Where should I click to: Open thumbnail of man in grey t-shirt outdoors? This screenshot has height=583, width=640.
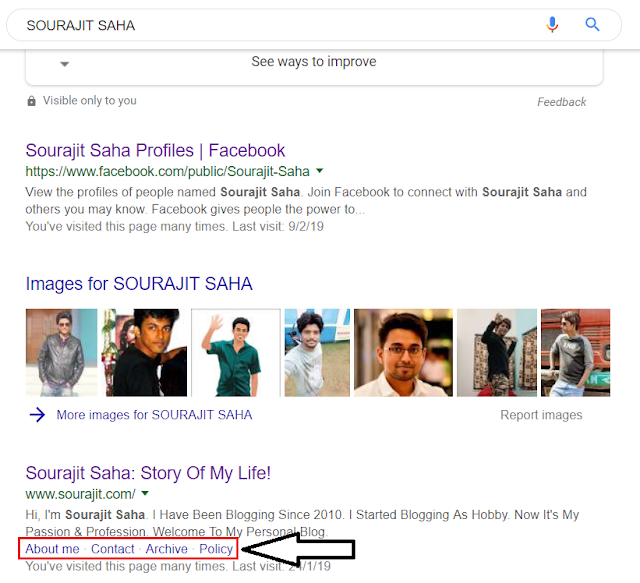coord(317,353)
